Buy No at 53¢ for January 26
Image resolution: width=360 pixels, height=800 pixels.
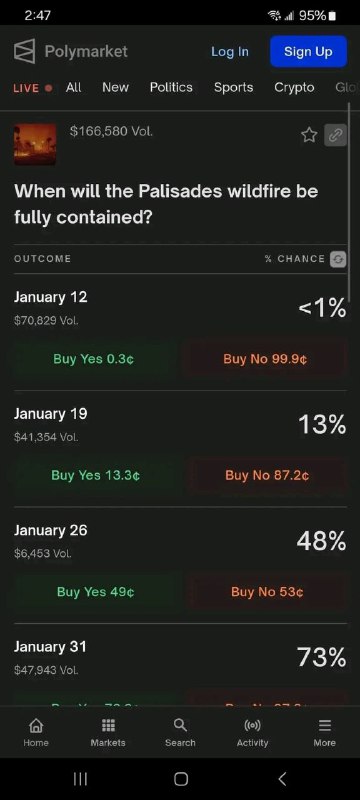[267, 592]
